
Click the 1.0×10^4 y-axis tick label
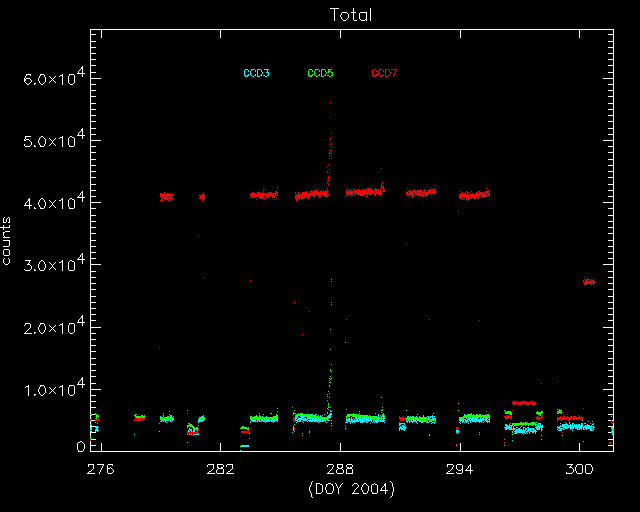[x=50, y=389]
